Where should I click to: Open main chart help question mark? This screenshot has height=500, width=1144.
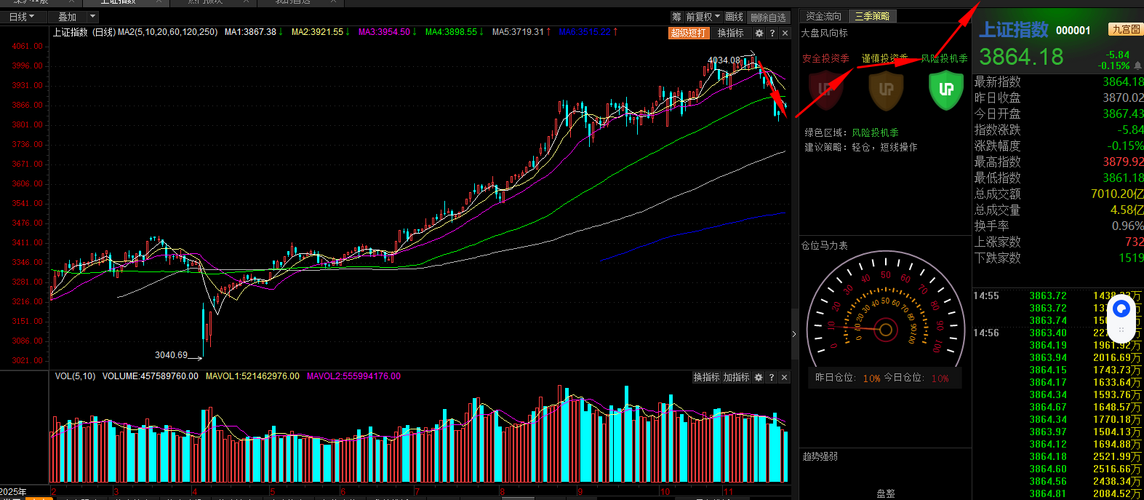[x=773, y=33]
